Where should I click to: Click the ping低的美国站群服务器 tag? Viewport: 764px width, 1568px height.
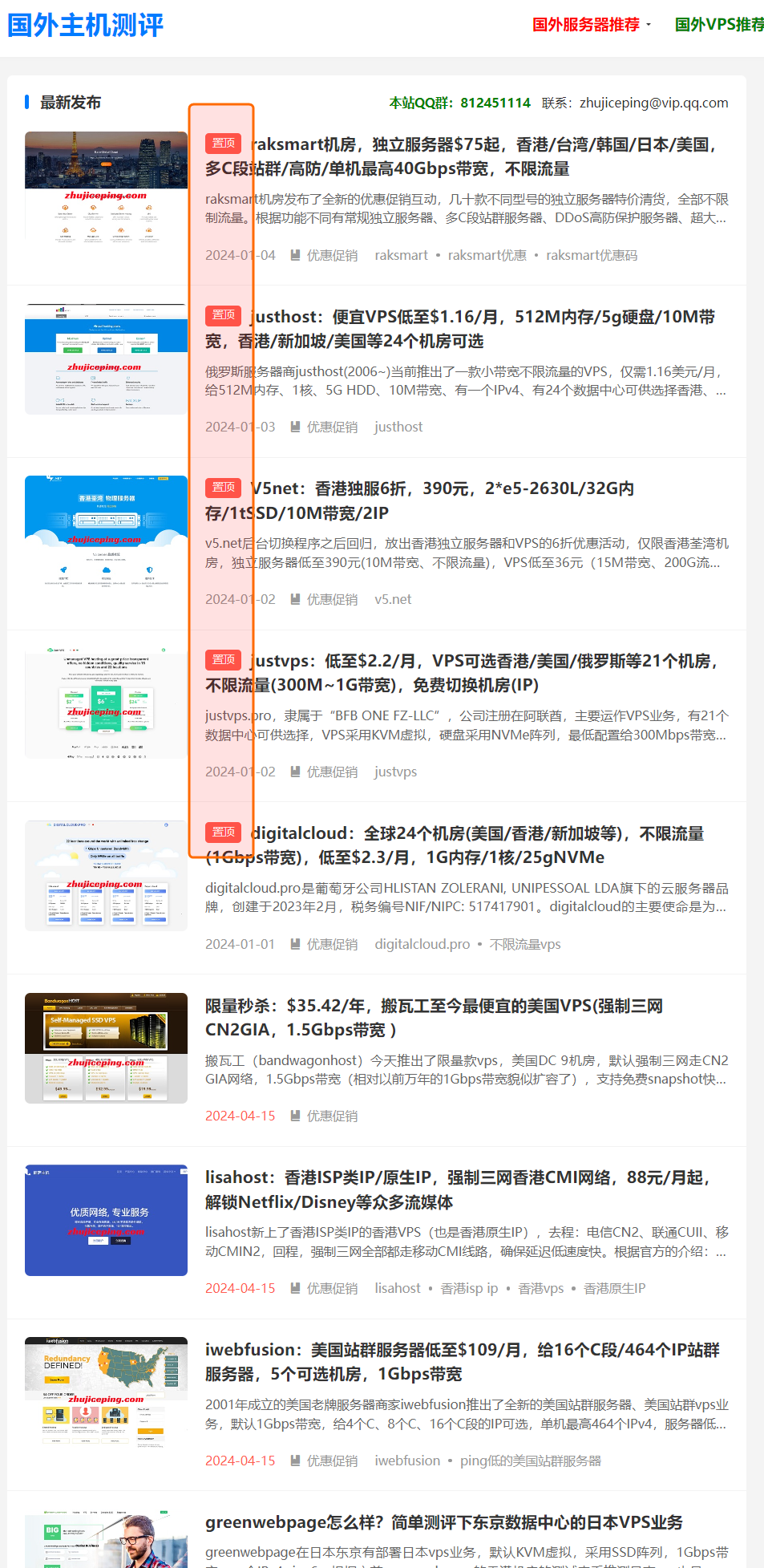530,1461
